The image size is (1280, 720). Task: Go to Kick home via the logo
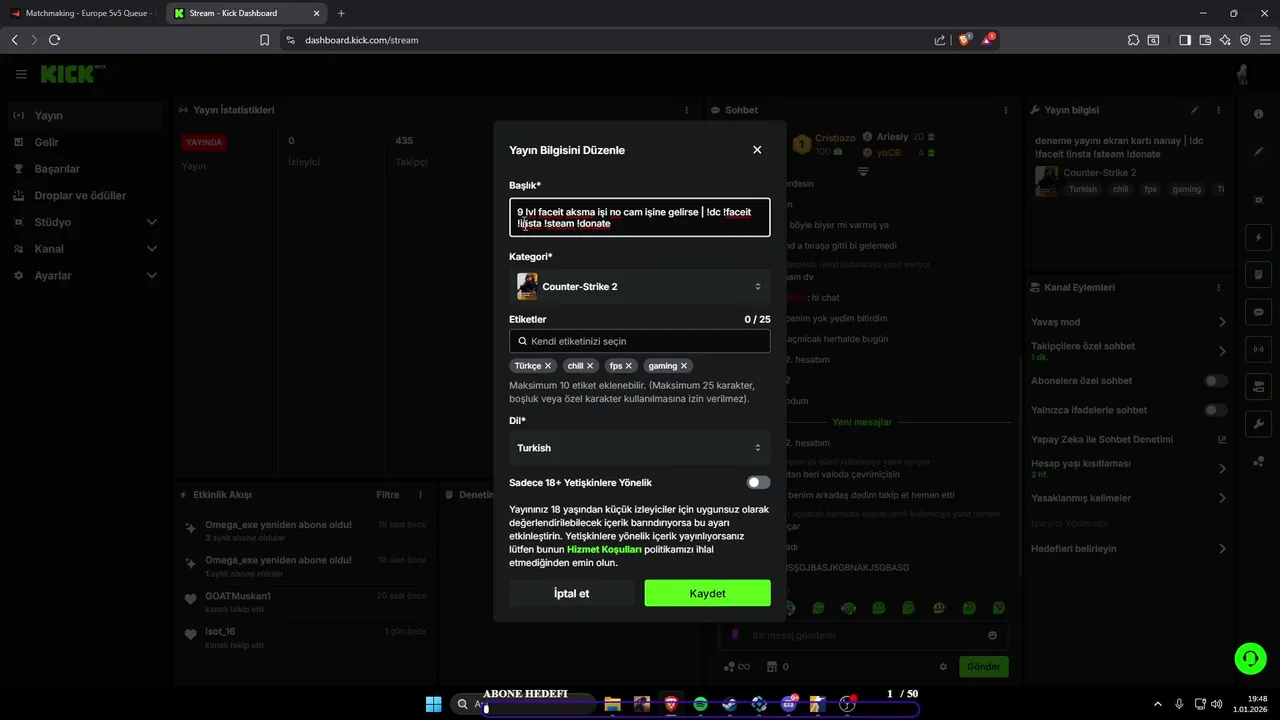click(72, 74)
